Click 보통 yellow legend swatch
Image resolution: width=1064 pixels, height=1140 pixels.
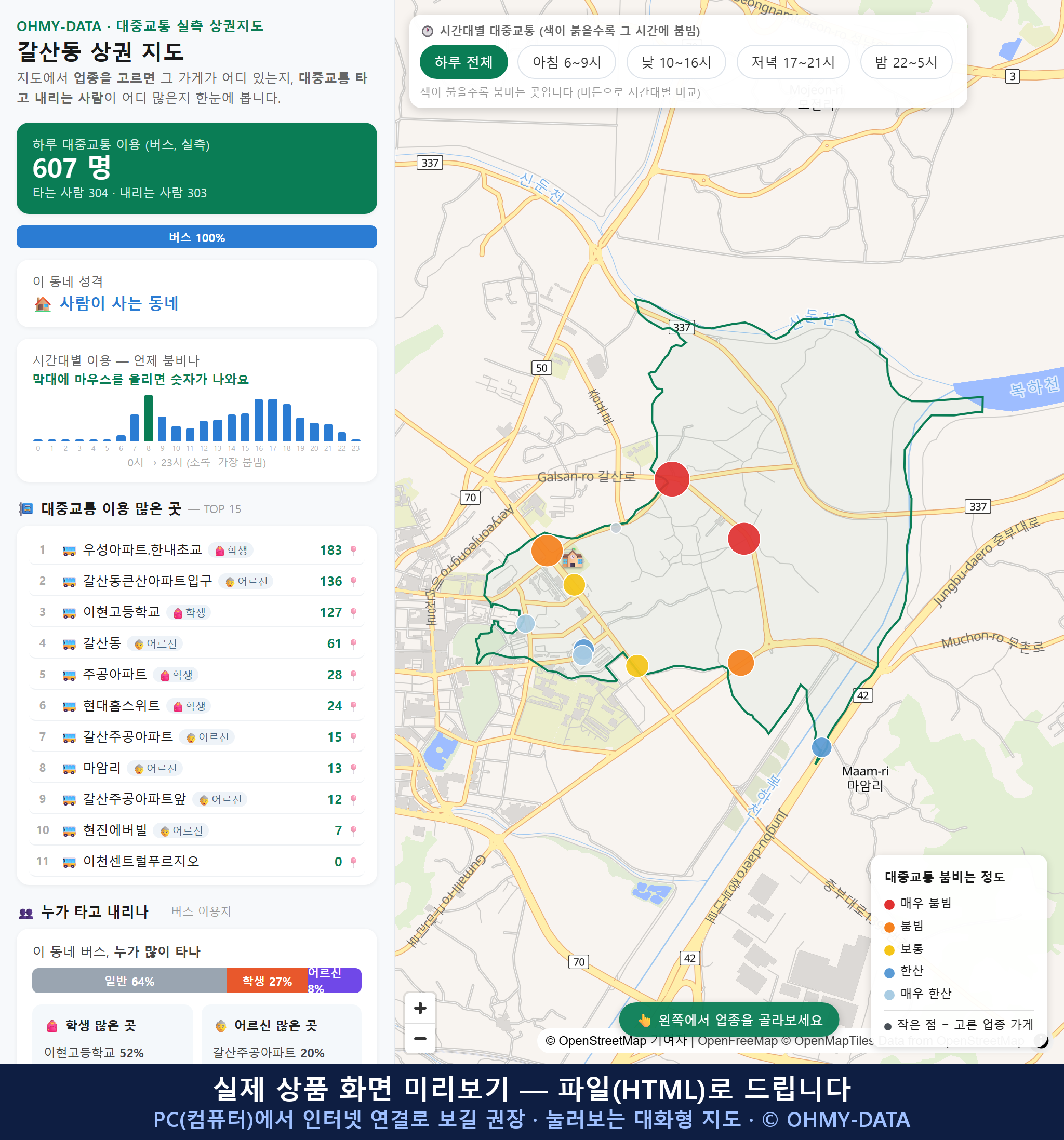pos(889,950)
